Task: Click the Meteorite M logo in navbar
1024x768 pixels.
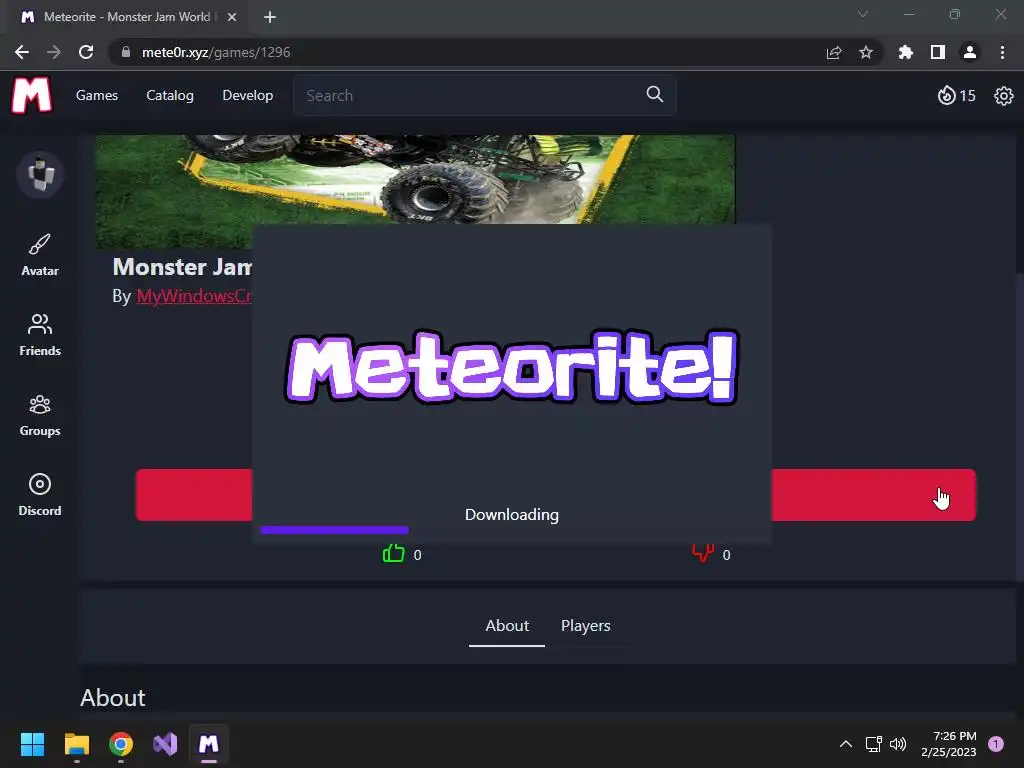Action: click(x=31, y=95)
